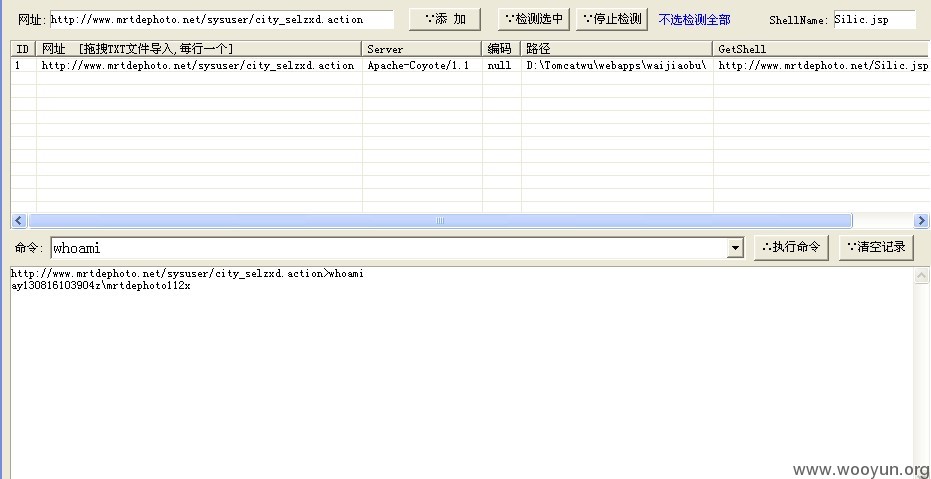Click inside the whoami command field
Image resolution: width=931 pixels, height=479 pixels.
tap(389, 248)
